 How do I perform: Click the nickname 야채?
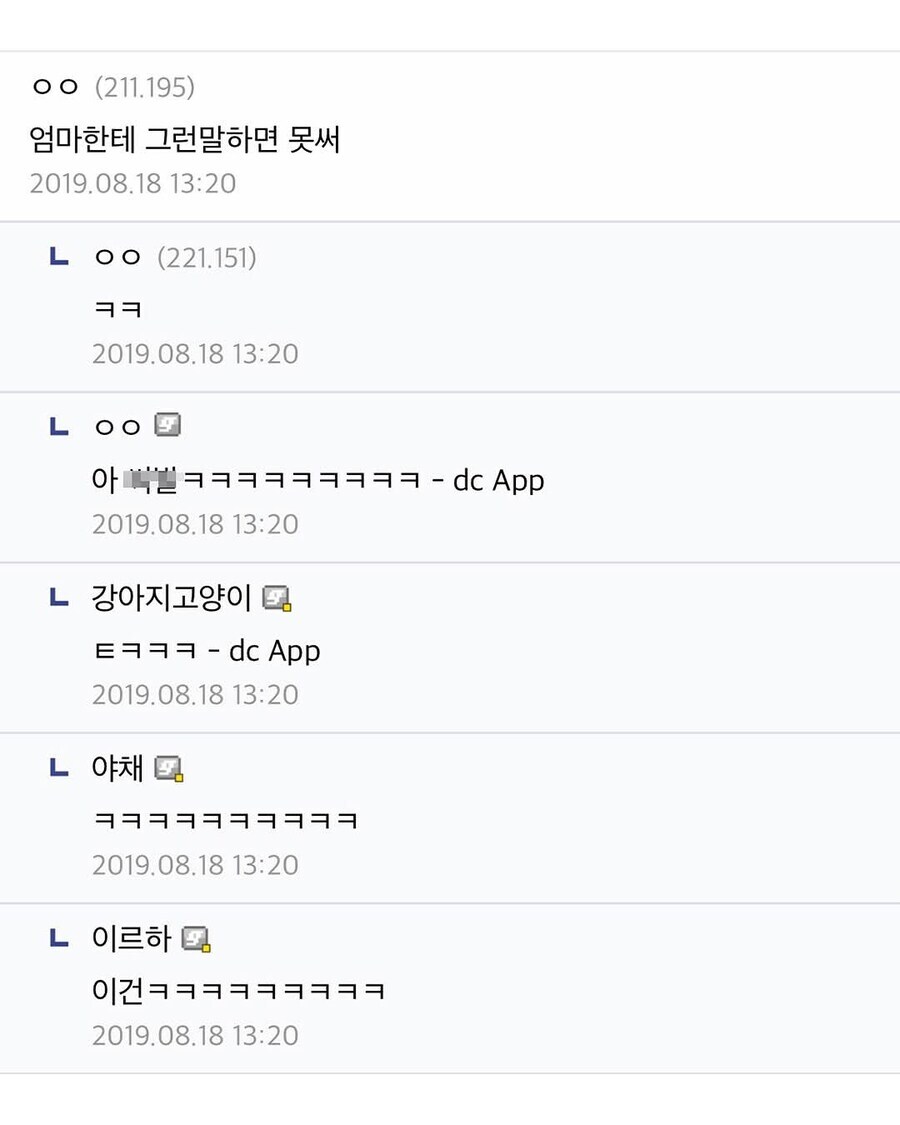[x=118, y=768]
